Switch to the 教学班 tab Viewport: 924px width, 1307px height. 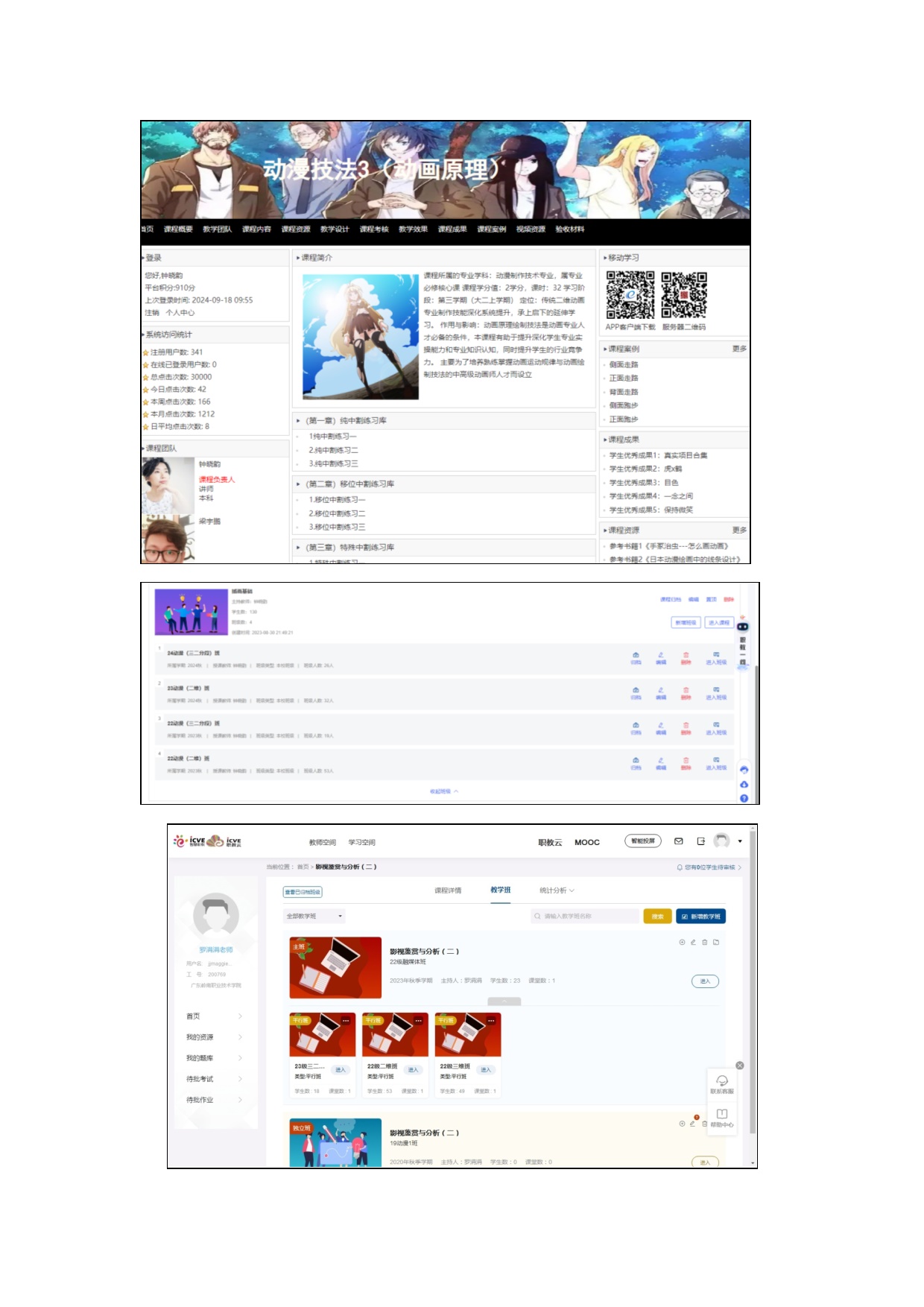[501, 890]
